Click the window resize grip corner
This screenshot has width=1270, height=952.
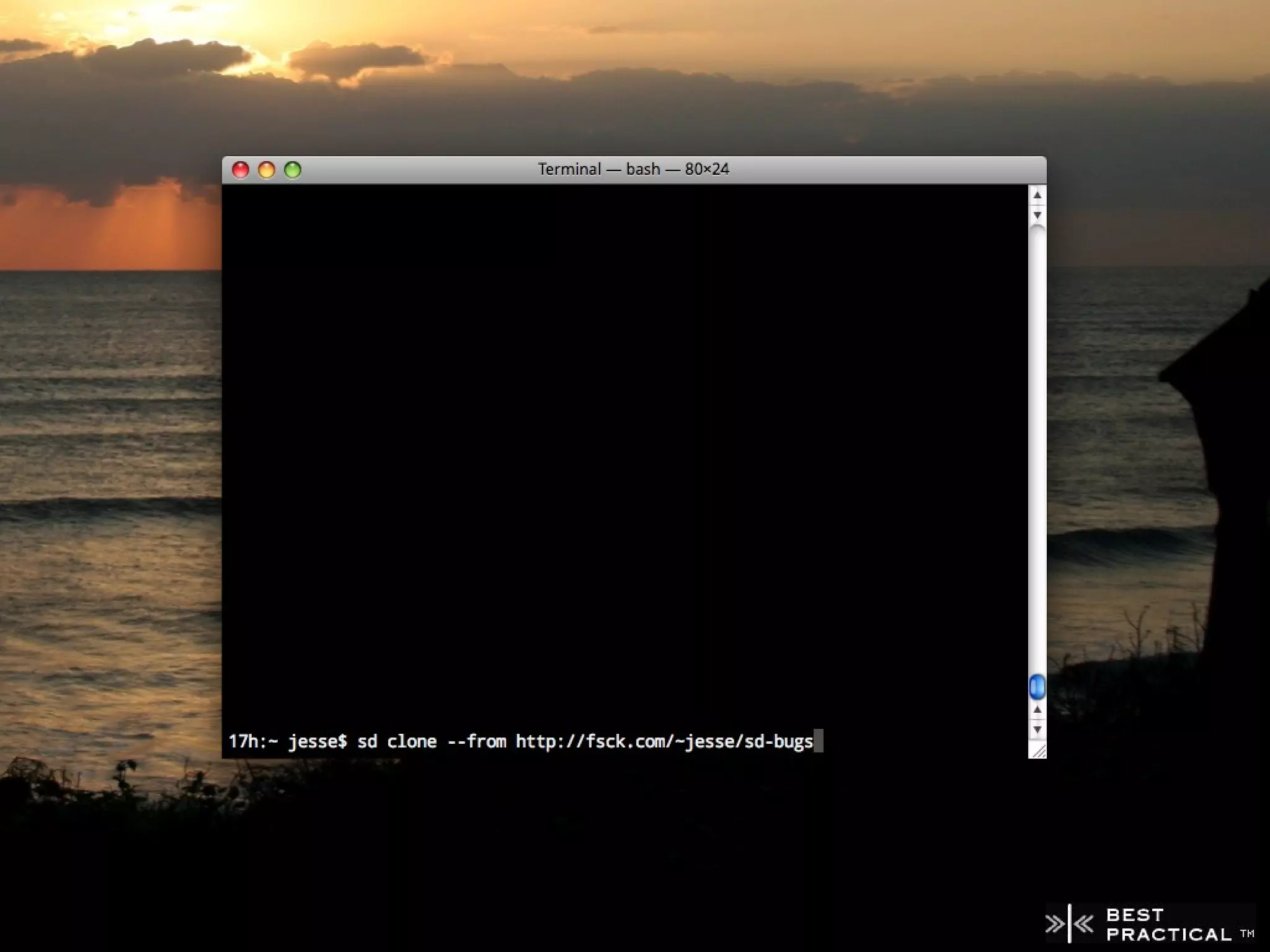pos(1038,751)
